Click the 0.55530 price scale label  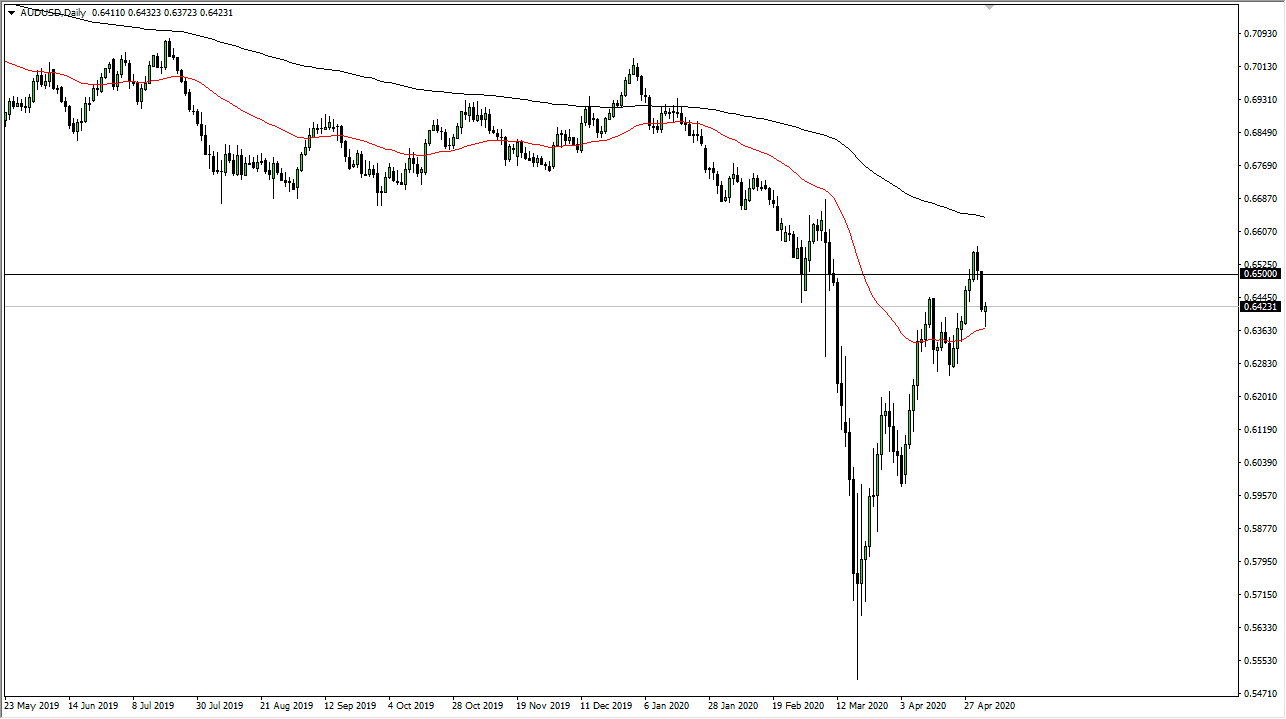point(1260,661)
